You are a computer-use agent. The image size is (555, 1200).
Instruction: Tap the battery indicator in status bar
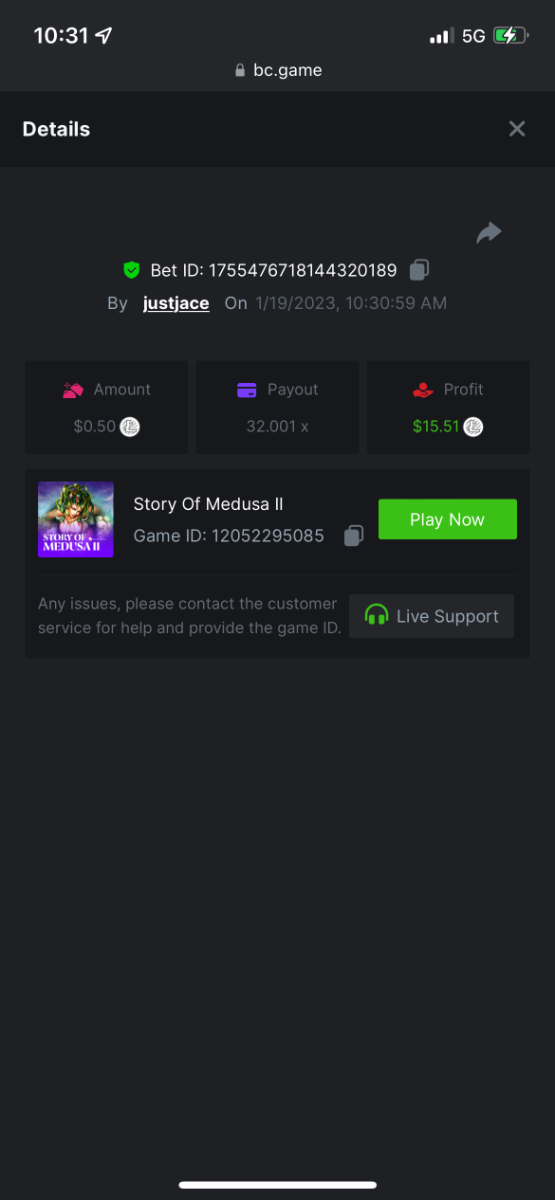510,36
